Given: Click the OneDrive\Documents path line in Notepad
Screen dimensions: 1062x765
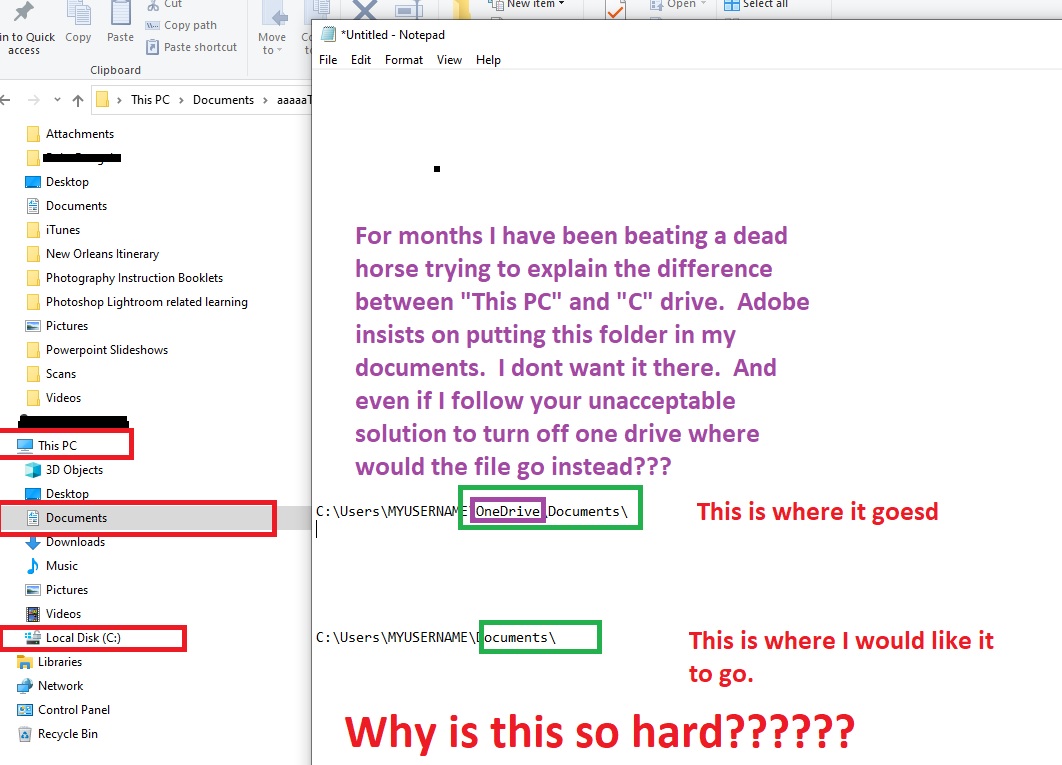Looking at the screenshot, I should point(472,512).
